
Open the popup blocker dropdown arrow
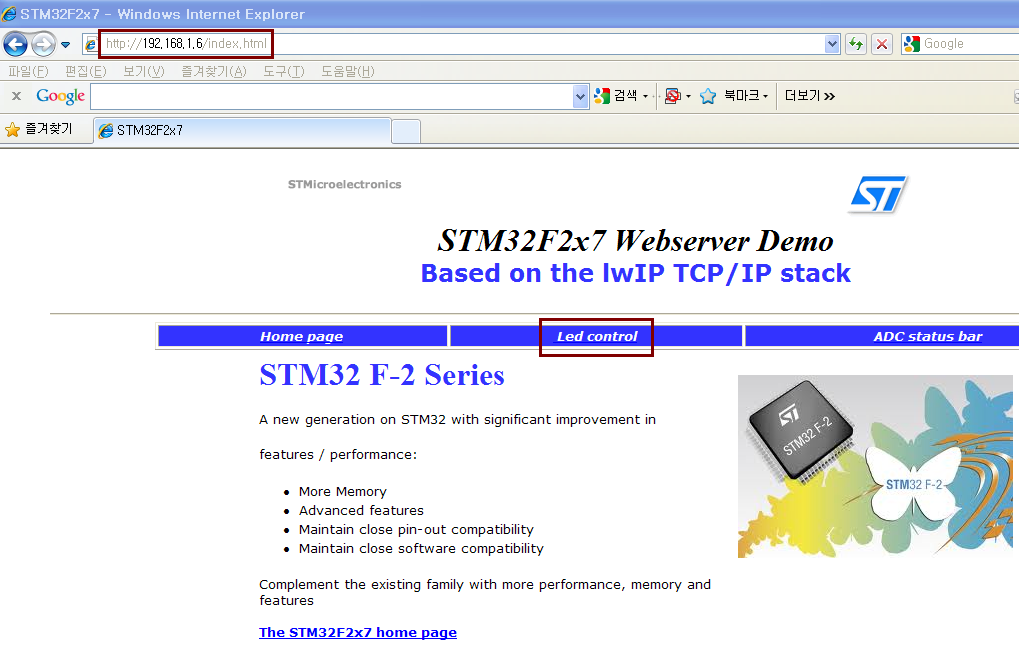688,96
